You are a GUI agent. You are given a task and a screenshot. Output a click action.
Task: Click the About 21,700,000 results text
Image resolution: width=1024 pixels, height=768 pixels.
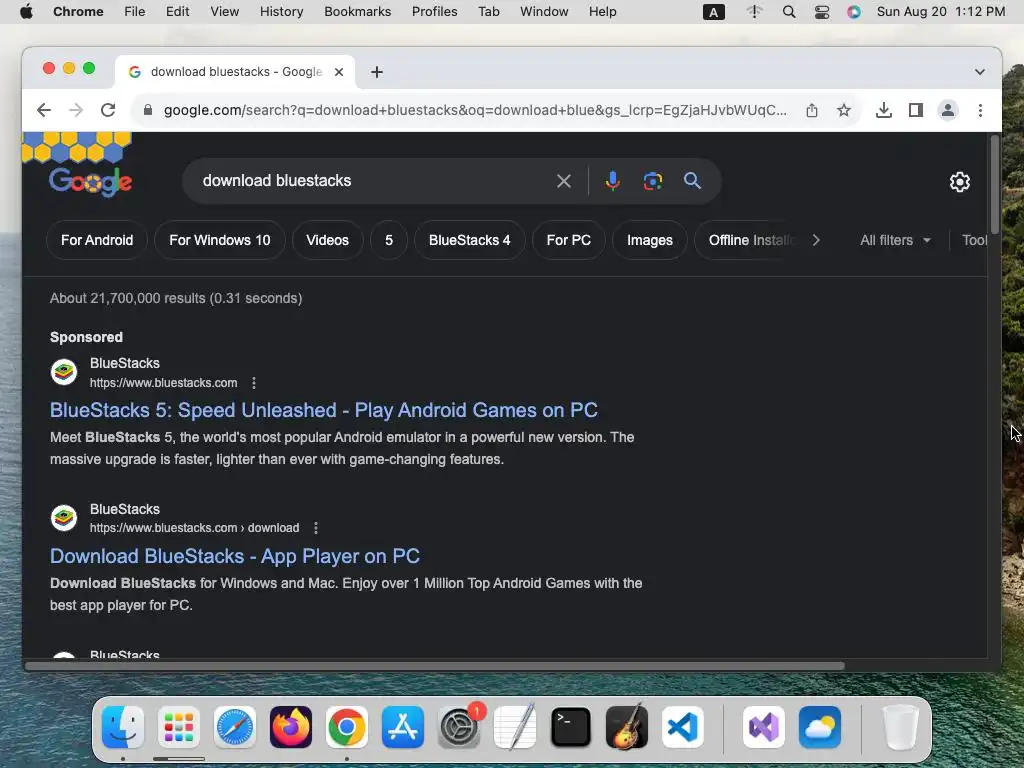click(176, 298)
